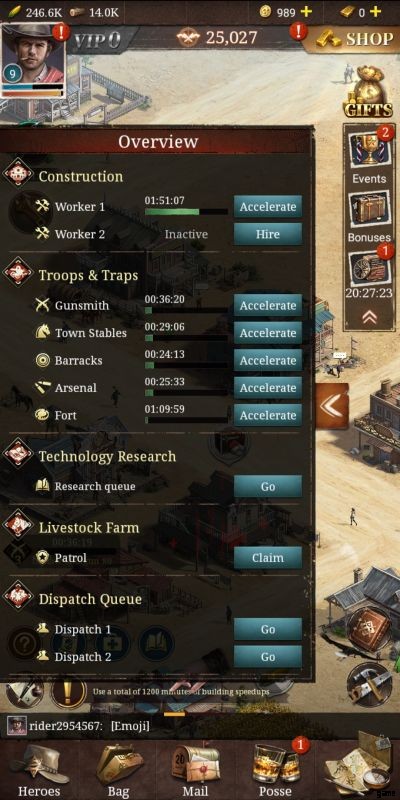Collapse the Overview panel with left chevron
The image size is (400, 800).
tap(332, 406)
